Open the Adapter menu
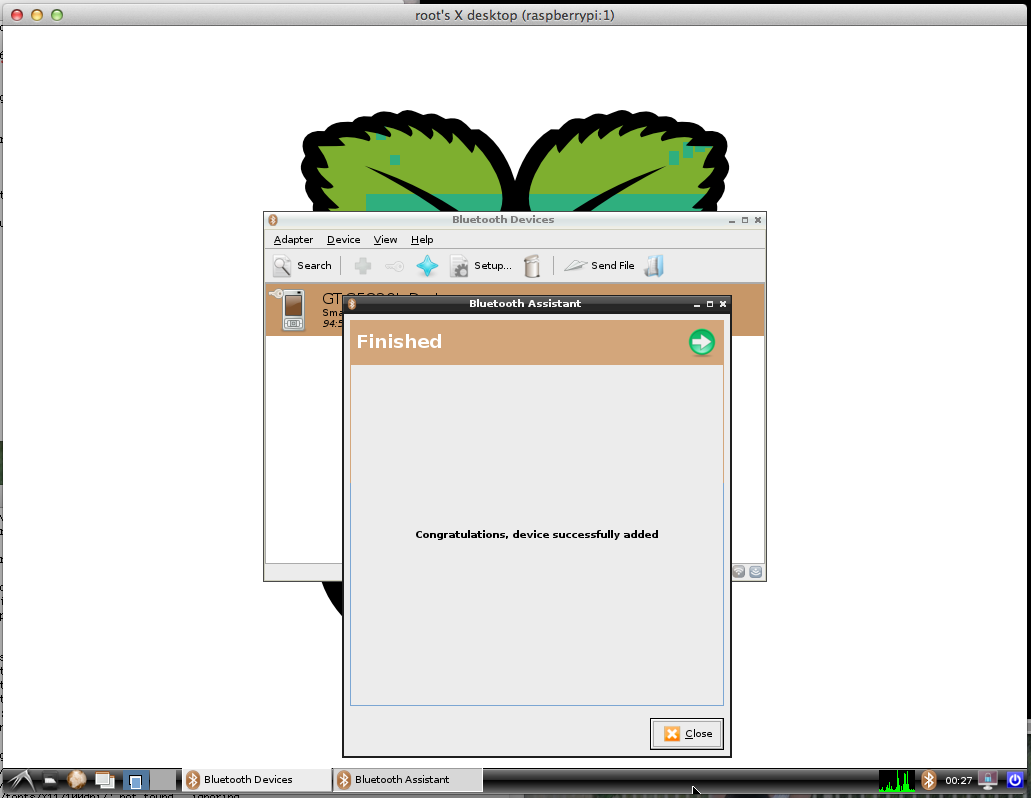 [x=293, y=240]
